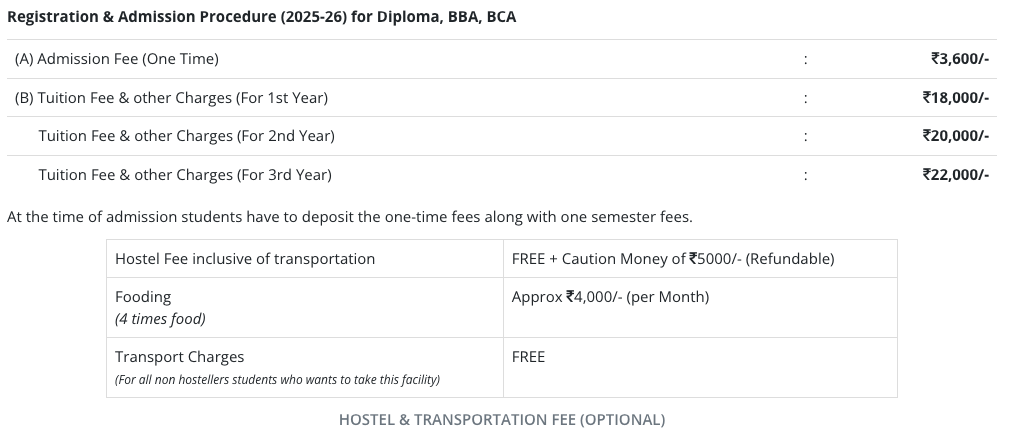Click the one-time fees deposit note paragraph
Viewport: 1022px width, 436px height.
click(349, 217)
